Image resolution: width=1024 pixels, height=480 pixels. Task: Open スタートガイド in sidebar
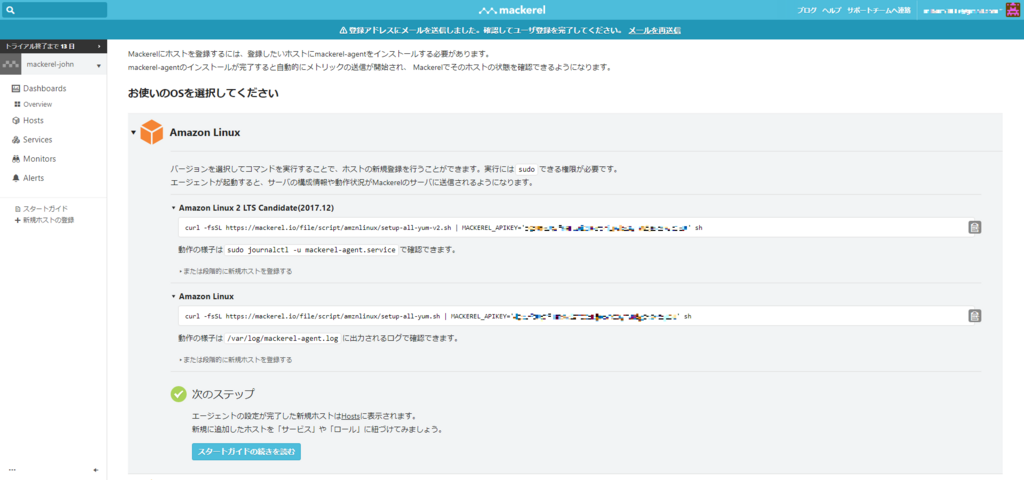[x=45, y=209]
